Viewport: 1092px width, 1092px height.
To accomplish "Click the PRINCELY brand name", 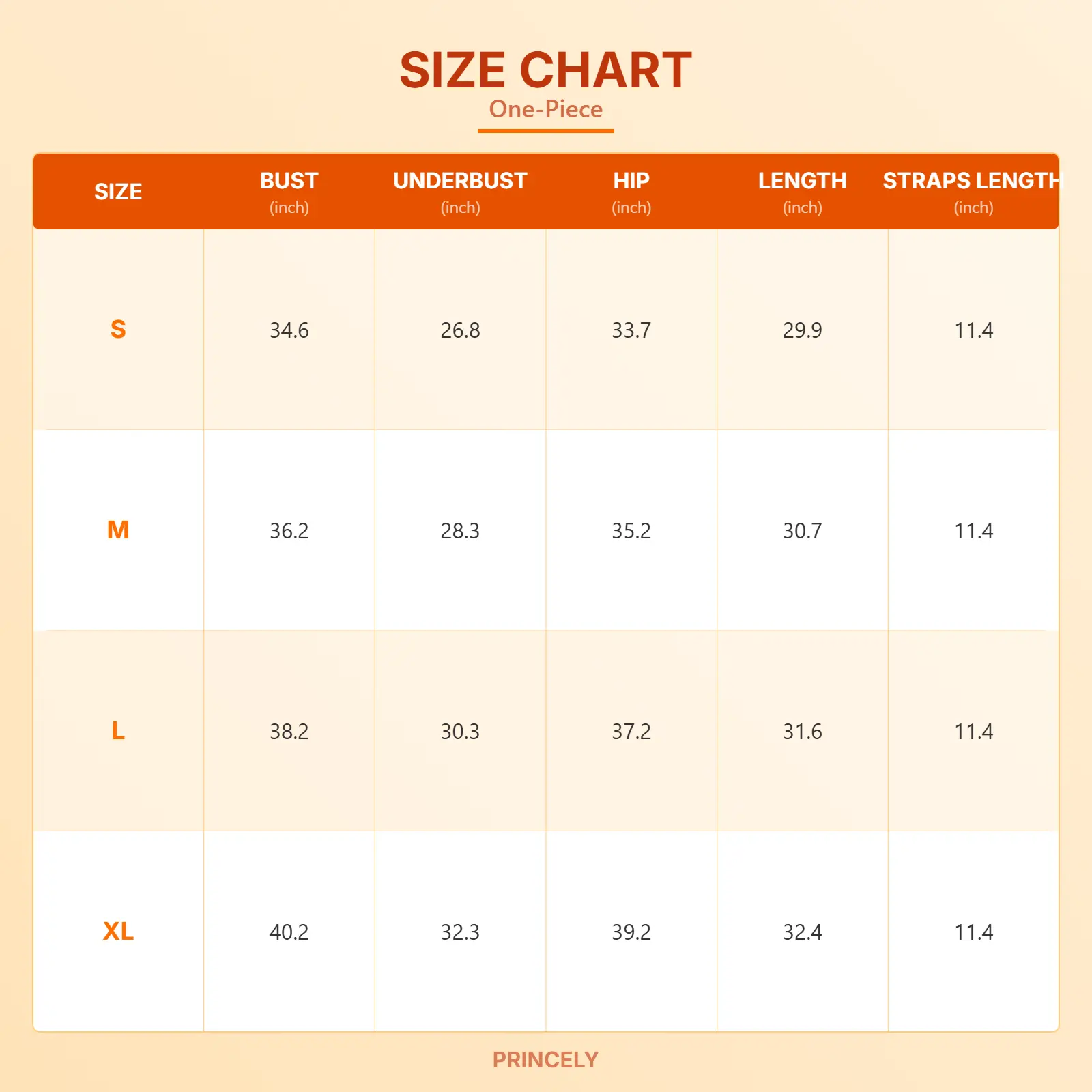I will click(545, 1059).
